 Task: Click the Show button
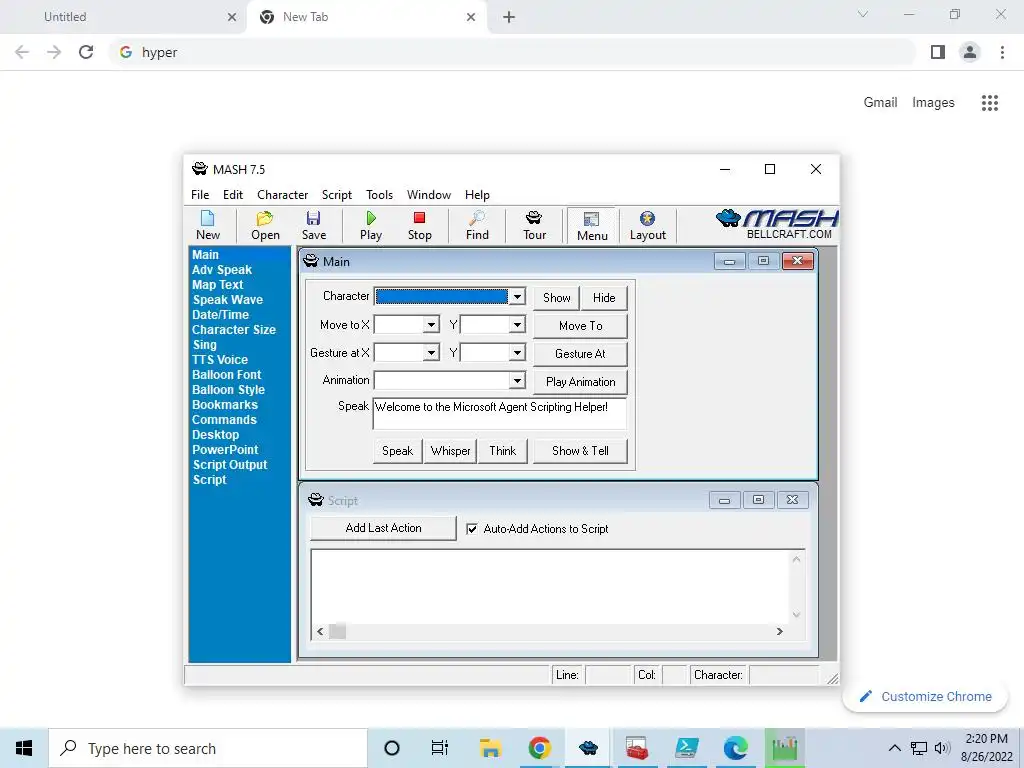tap(556, 298)
